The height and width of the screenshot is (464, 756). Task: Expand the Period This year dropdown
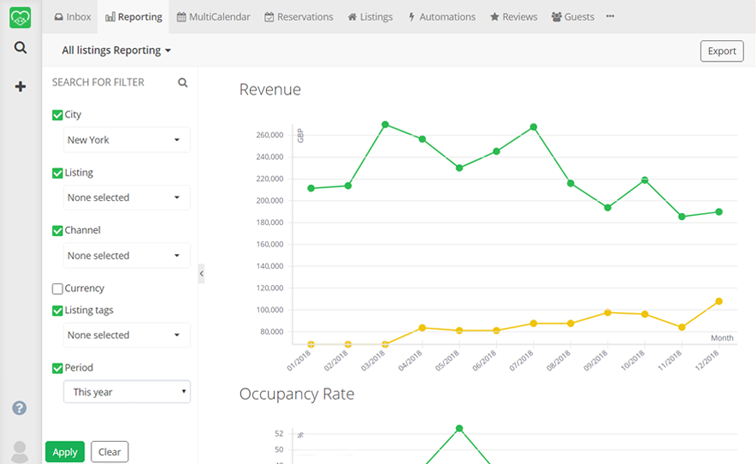pyautogui.click(x=126, y=393)
